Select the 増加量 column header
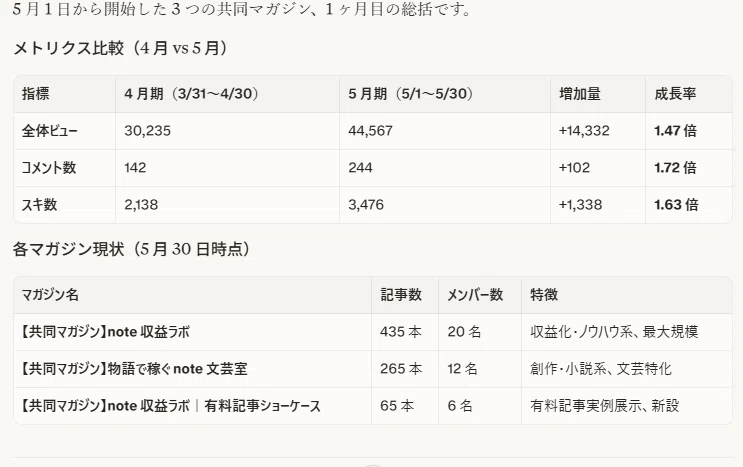Image resolution: width=743 pixels, height=467 pixels. coord(580,94)
